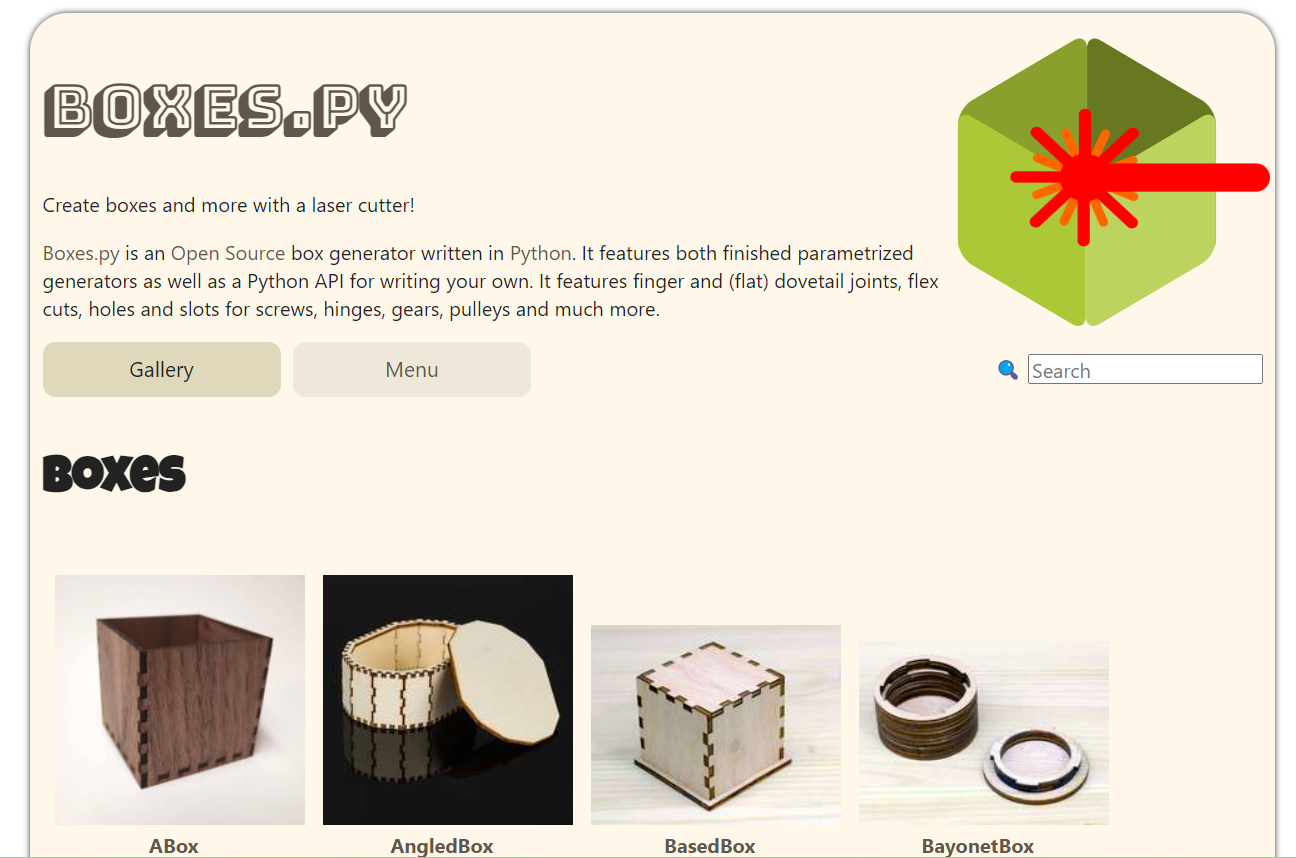Click the green hexagon box logo
1296x858 pixels.
point(1087,182)
